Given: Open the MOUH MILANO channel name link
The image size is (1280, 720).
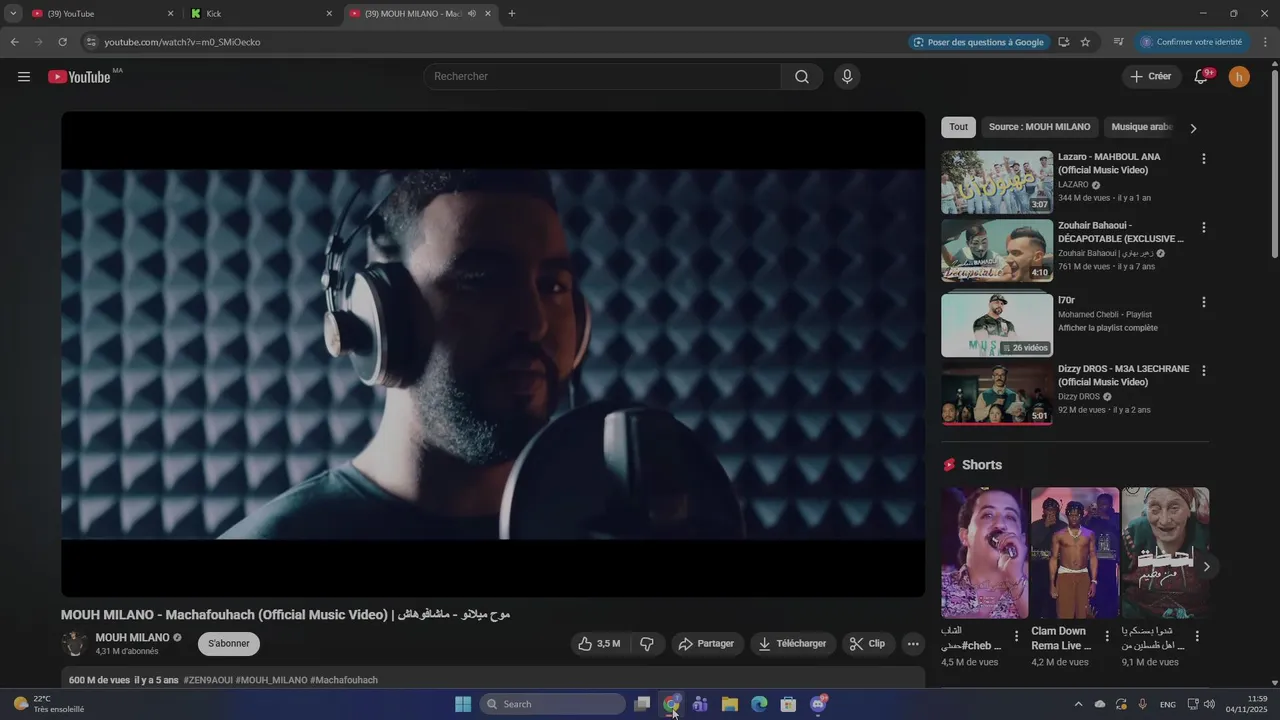Looking at the screenshot, I should pos(132,637).
